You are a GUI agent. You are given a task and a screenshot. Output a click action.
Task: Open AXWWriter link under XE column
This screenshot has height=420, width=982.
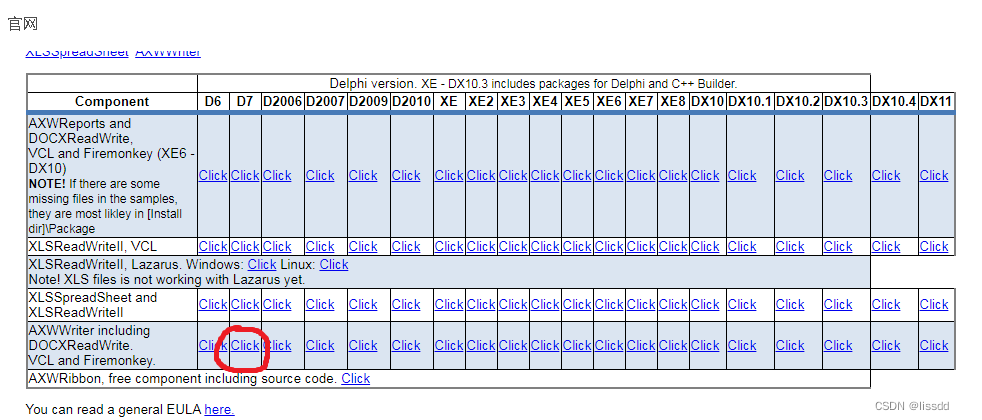pos(449,346)
